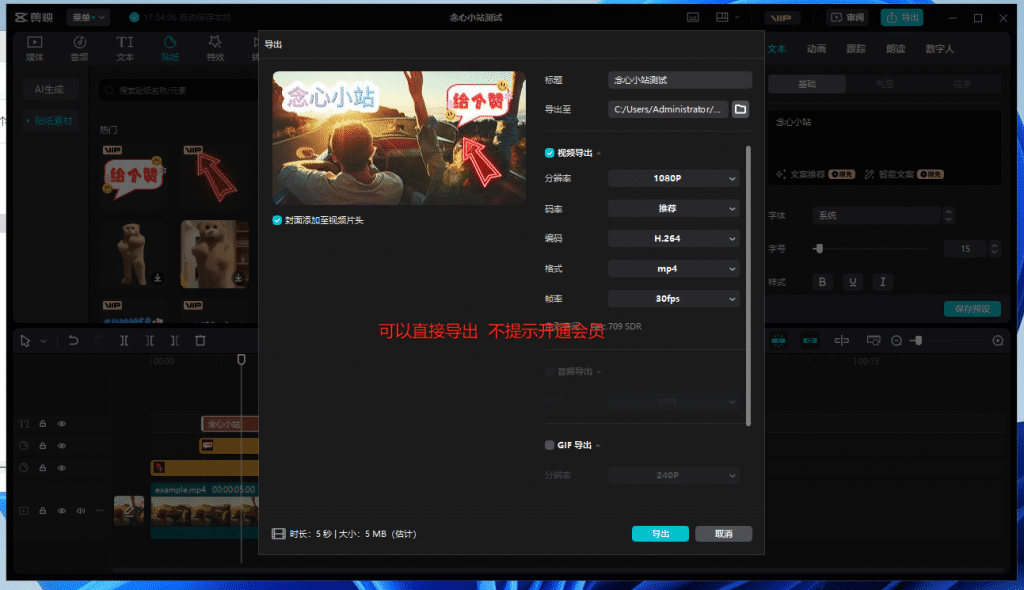This screenshot has width=1024, height=590.
Task: Uncheck the 视频导出 video export checkbox
Action: [x=549, y=153]
